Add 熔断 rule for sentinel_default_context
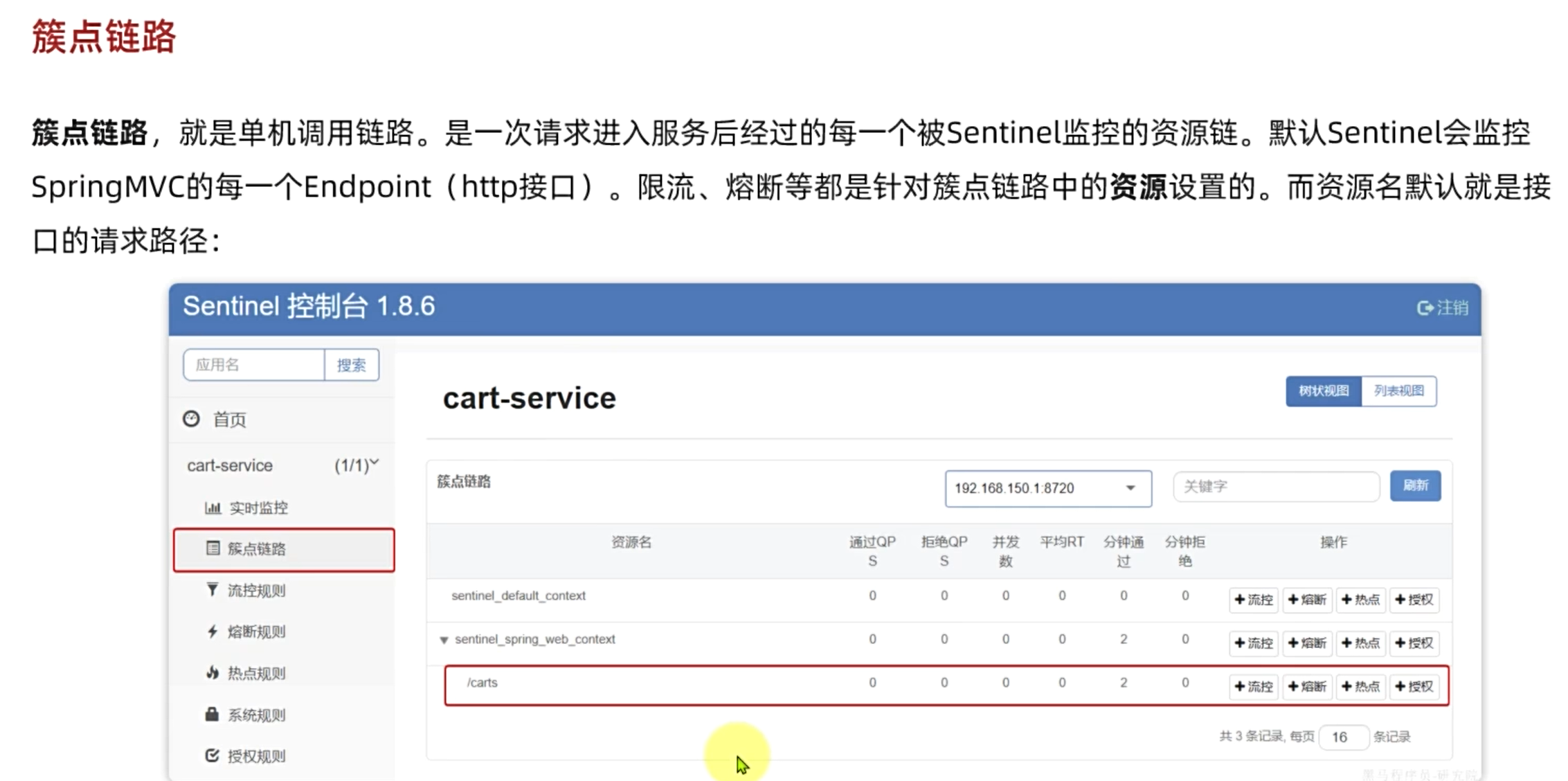The image size is (1568, 781). coord(1307,600)
